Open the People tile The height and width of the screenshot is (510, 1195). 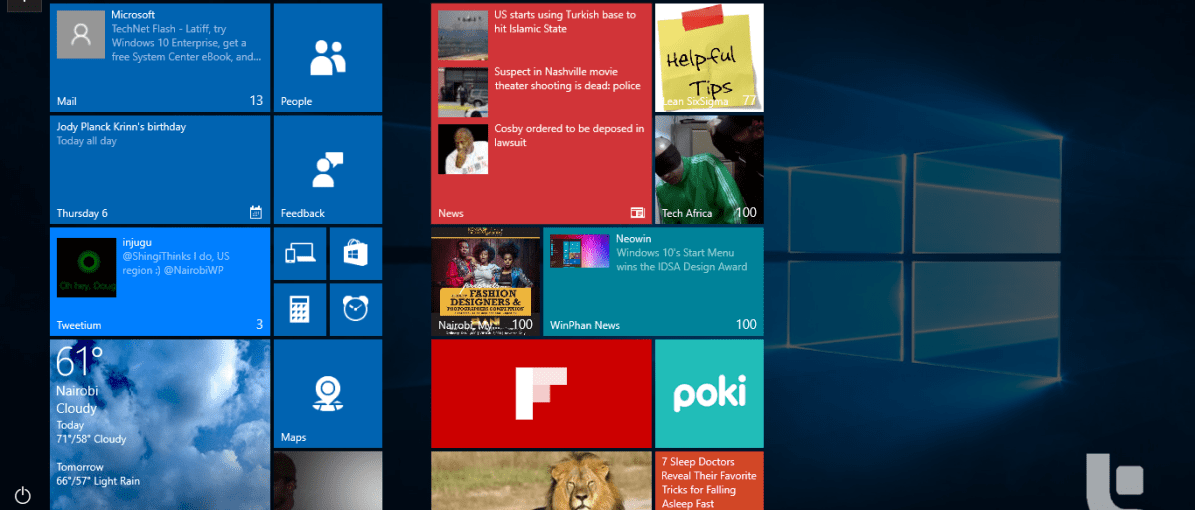coord(328,58)
